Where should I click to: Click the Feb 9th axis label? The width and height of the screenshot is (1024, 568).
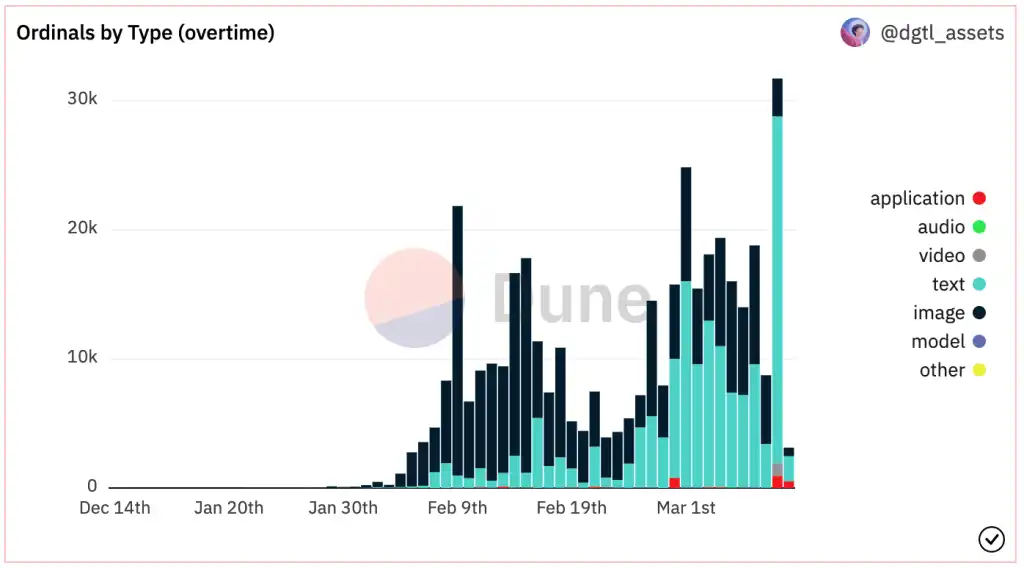(457, 508)
